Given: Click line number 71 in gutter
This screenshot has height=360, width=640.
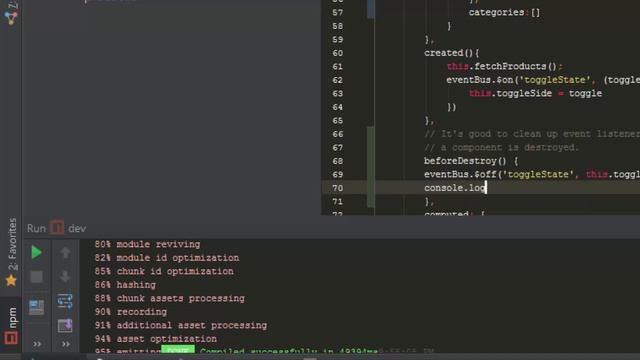Looking at the screenshot, I should [x=338, y=202].
